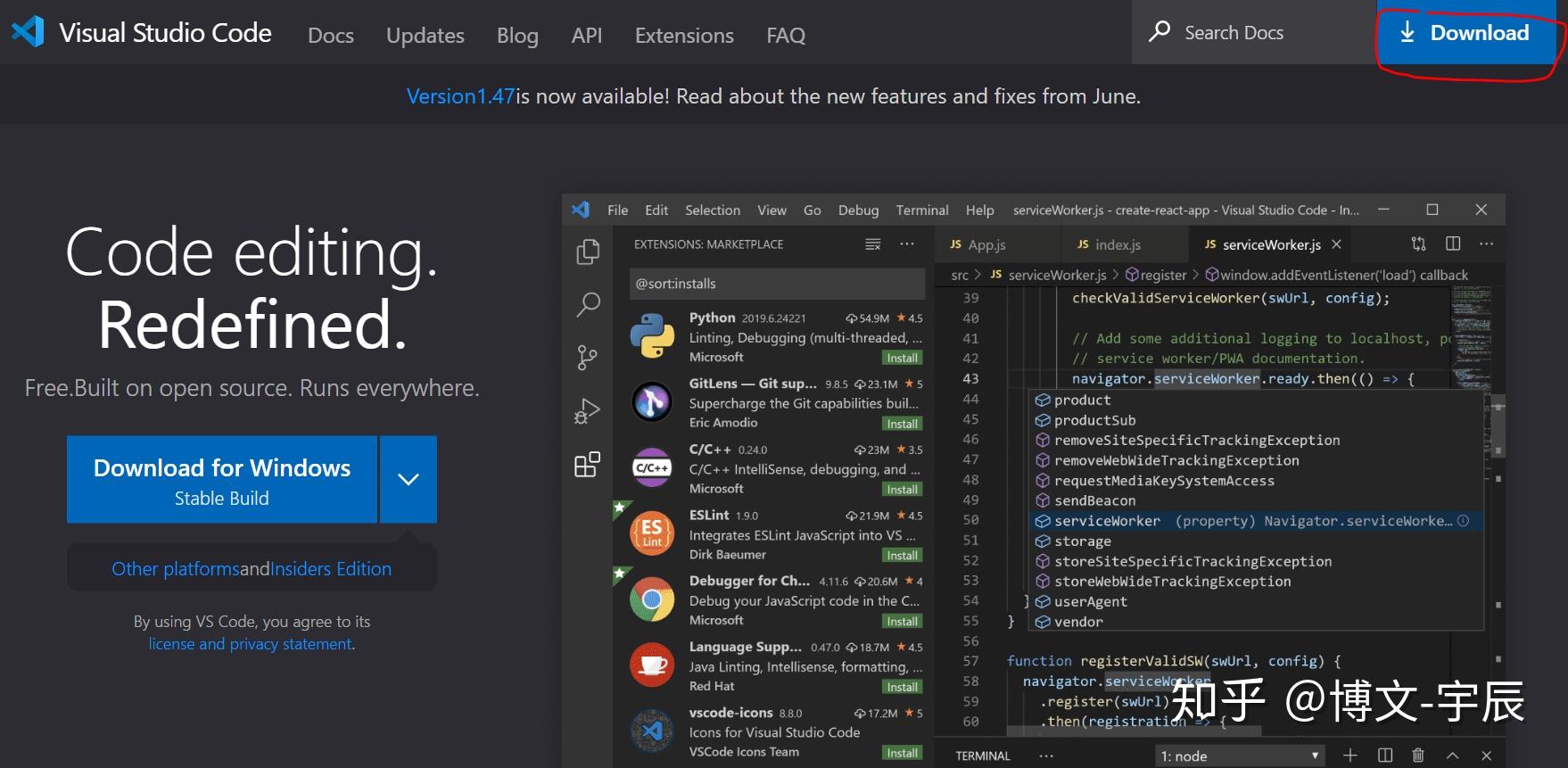Viewport: 1568px width, 768px height.
Task: Open Run and Debug icon in sidebar
Action: (x=587, y=411)
